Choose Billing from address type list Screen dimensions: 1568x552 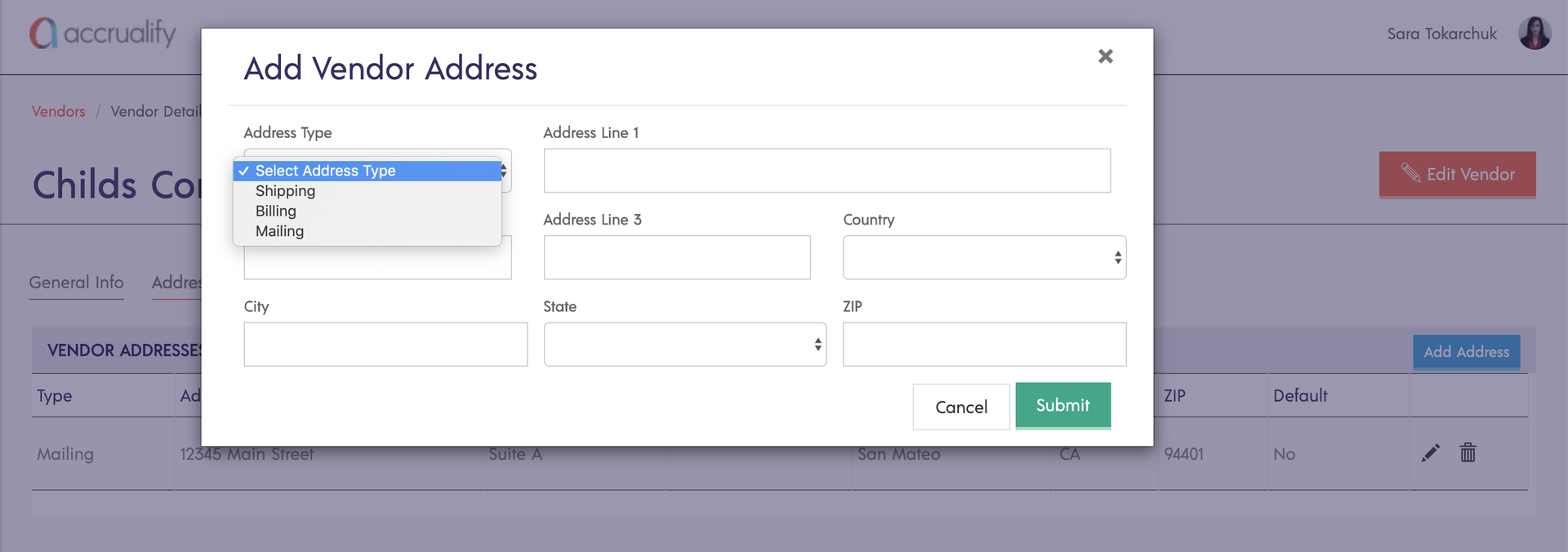coord(367,211)
